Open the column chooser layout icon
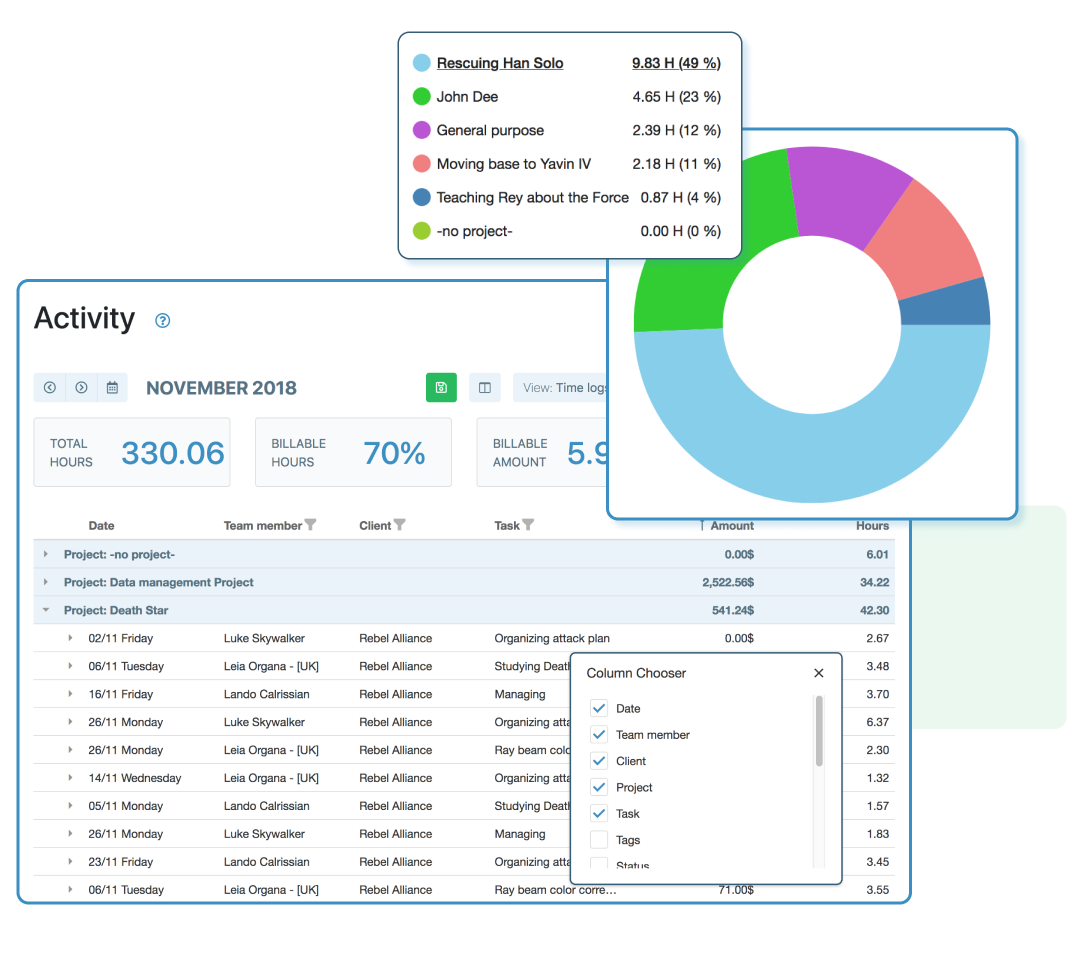Image resolution: width=1080 pixels, height=961 pixels. pos(485,388)
